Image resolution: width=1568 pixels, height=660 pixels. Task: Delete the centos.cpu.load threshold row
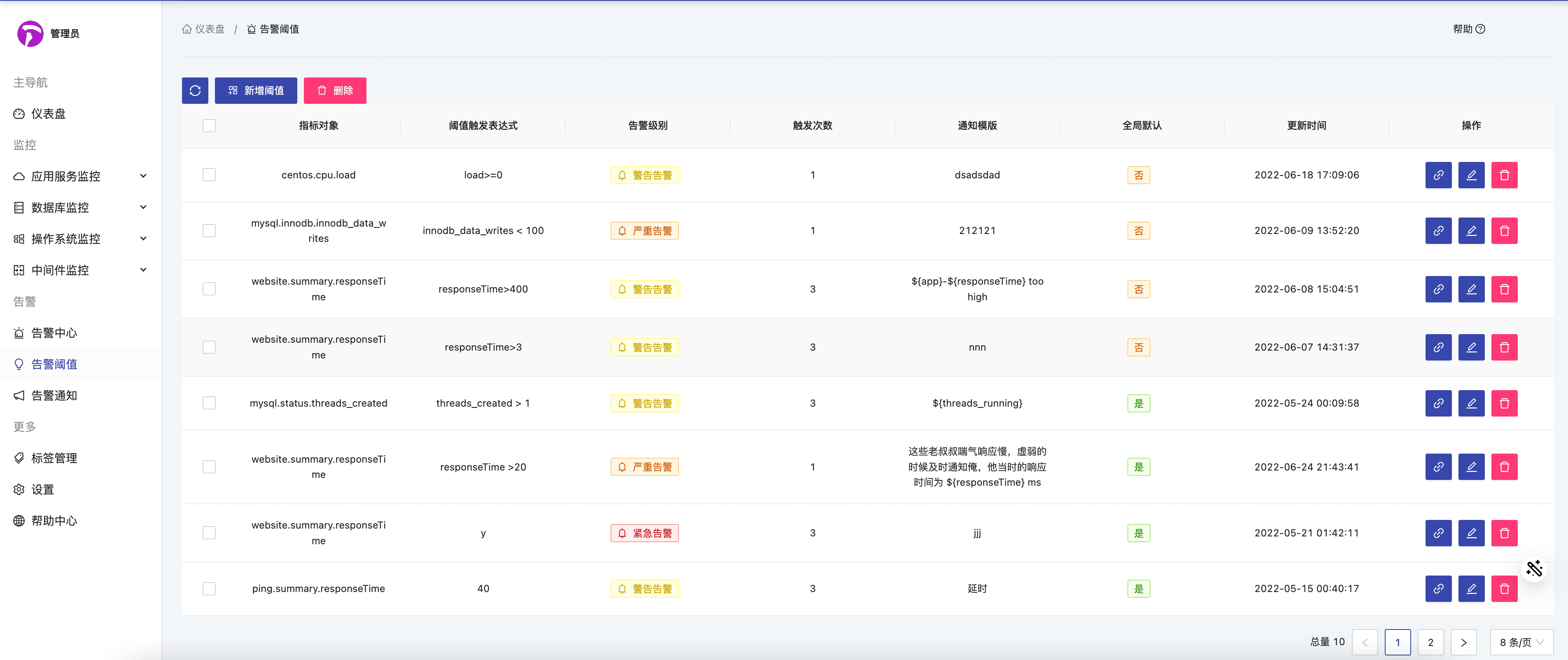tap(1504, 175)
